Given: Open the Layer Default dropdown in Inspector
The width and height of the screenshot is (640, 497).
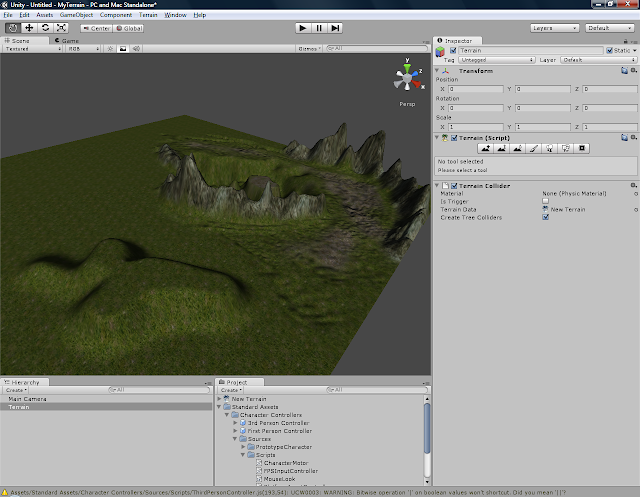Looking at the screenshot, I should [x=598, y=60].
